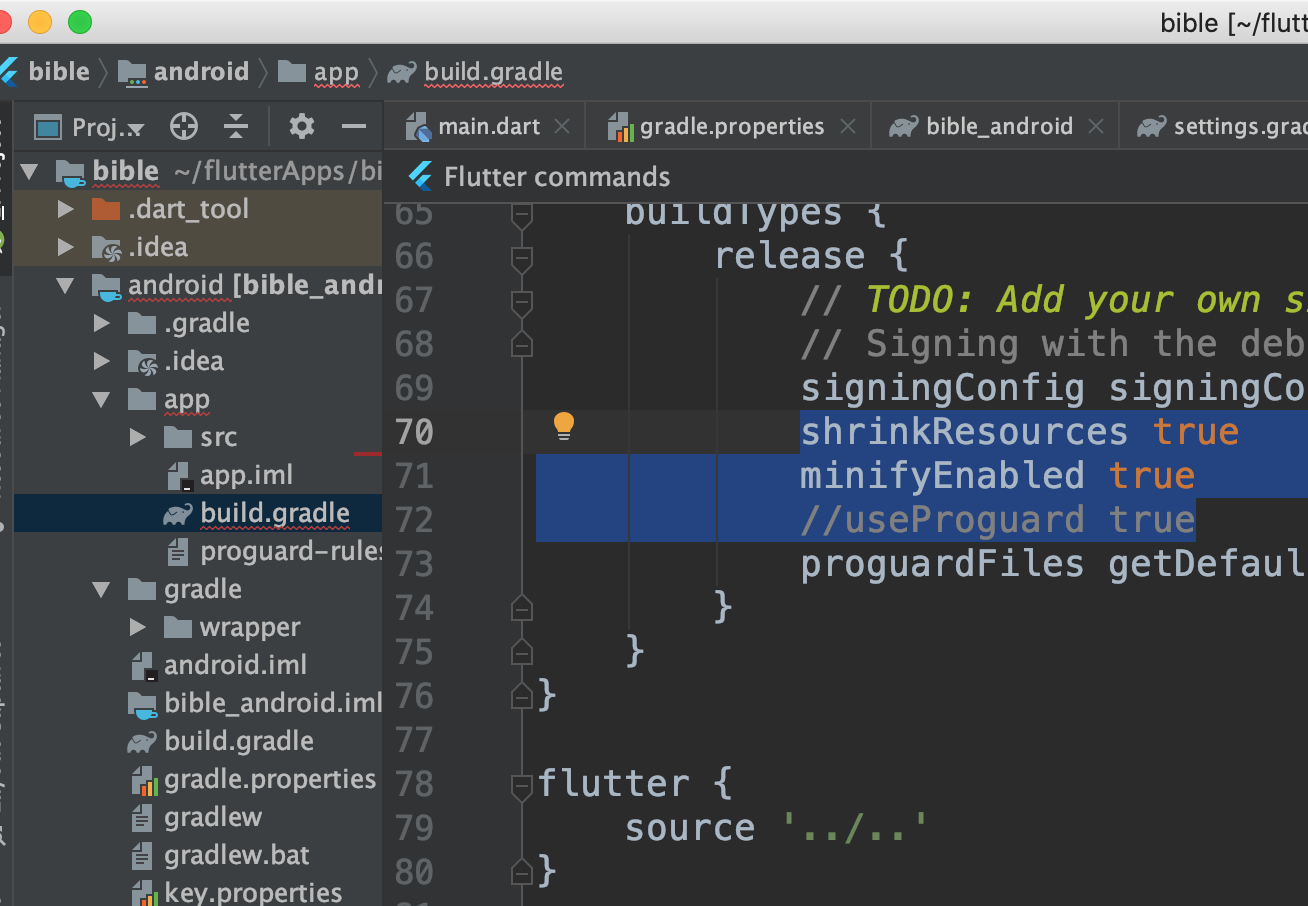
Task: Open Project panel settings gear
Action: 301,126
